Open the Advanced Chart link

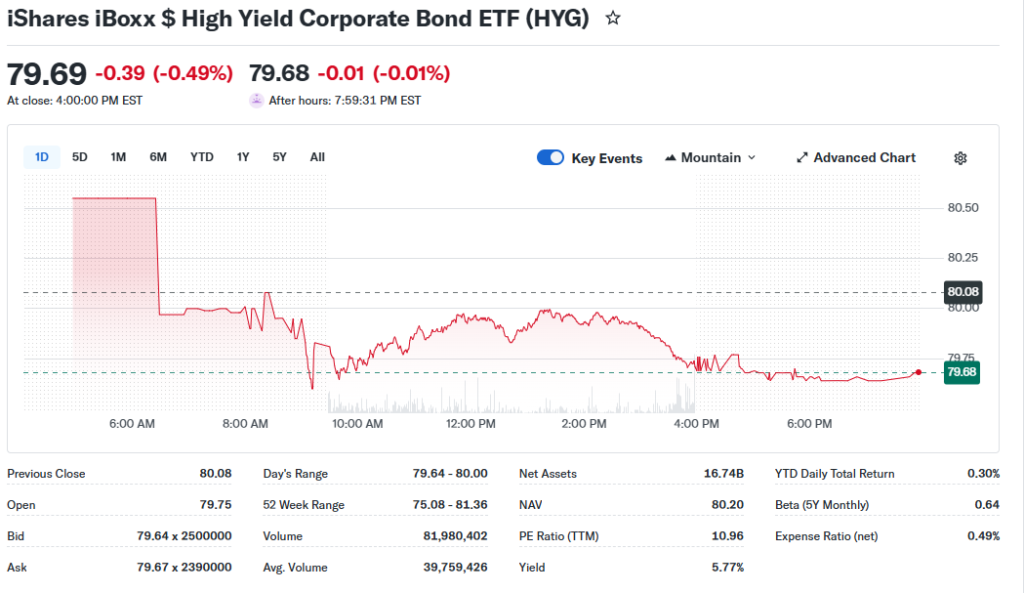coord(864,158)
